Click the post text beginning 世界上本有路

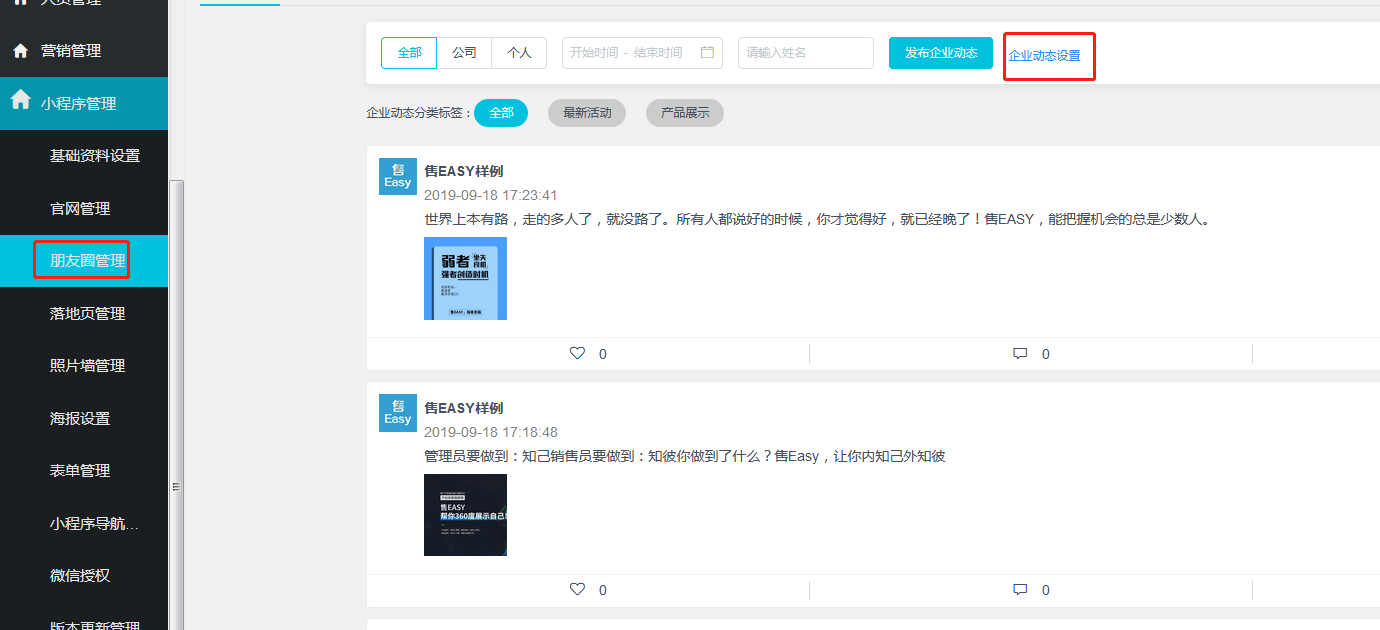click(817, 219)
